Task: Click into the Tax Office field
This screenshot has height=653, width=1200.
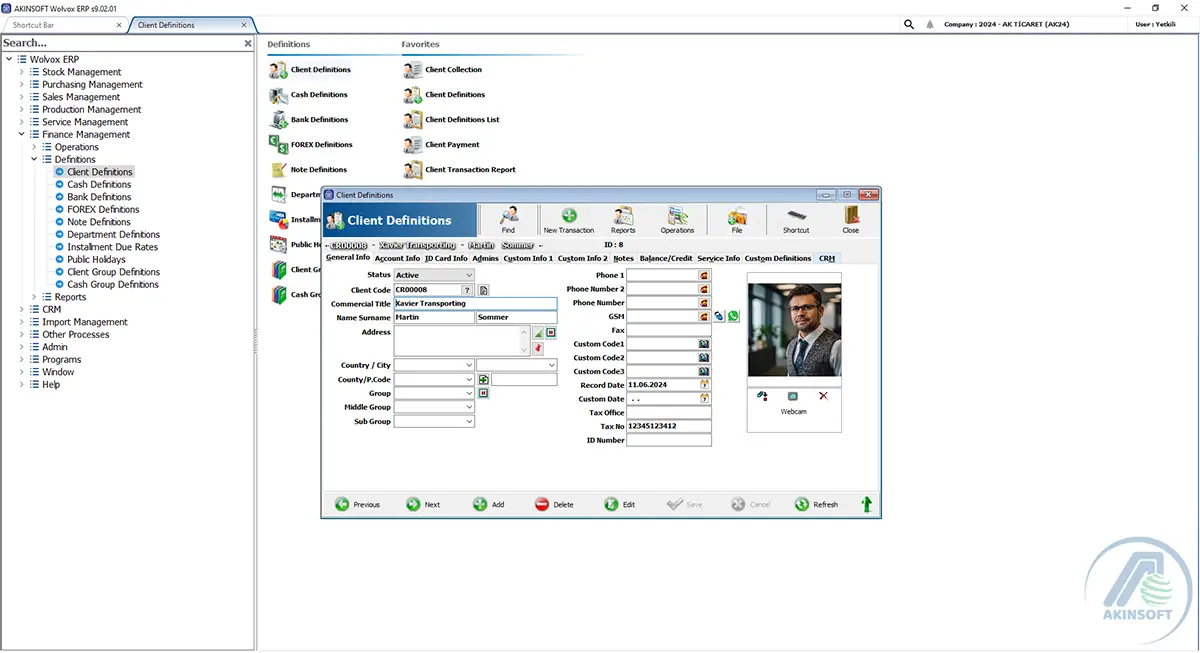Action: (669, 412)
